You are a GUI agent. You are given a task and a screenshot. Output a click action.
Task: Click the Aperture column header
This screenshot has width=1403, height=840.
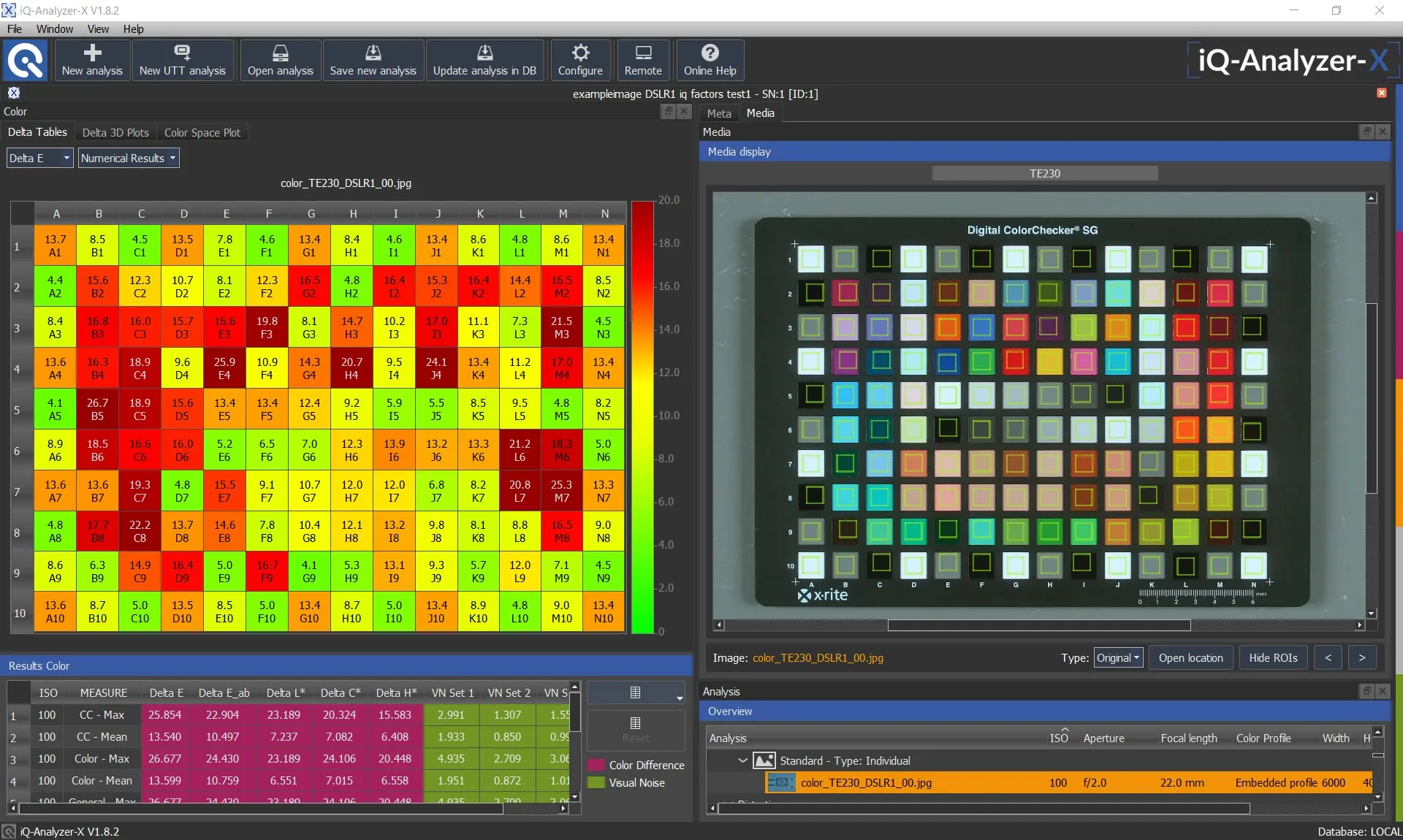[1103, 738]
